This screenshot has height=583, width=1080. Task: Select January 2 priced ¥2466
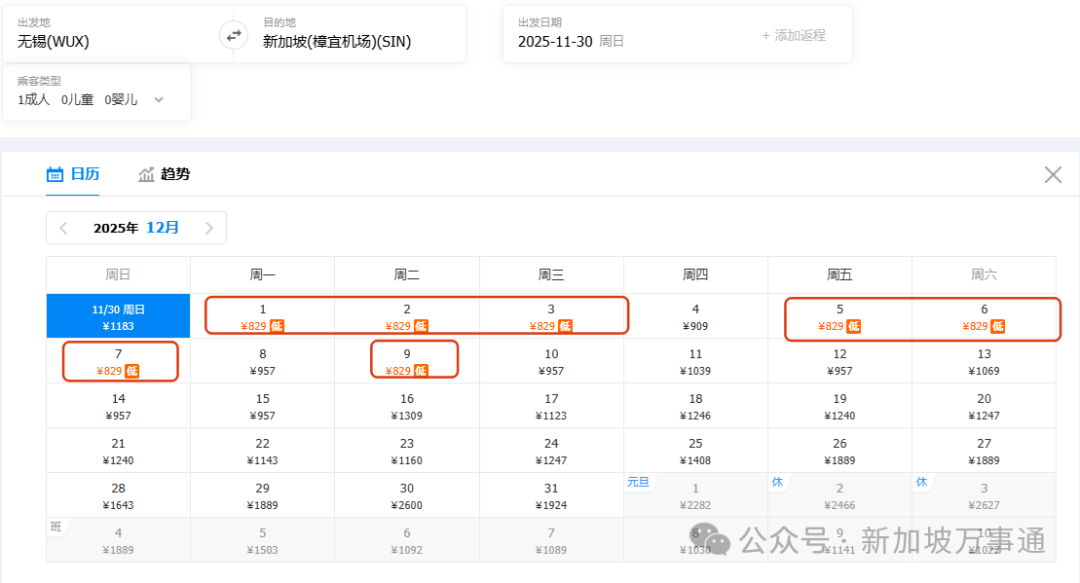tap(840, 495)
